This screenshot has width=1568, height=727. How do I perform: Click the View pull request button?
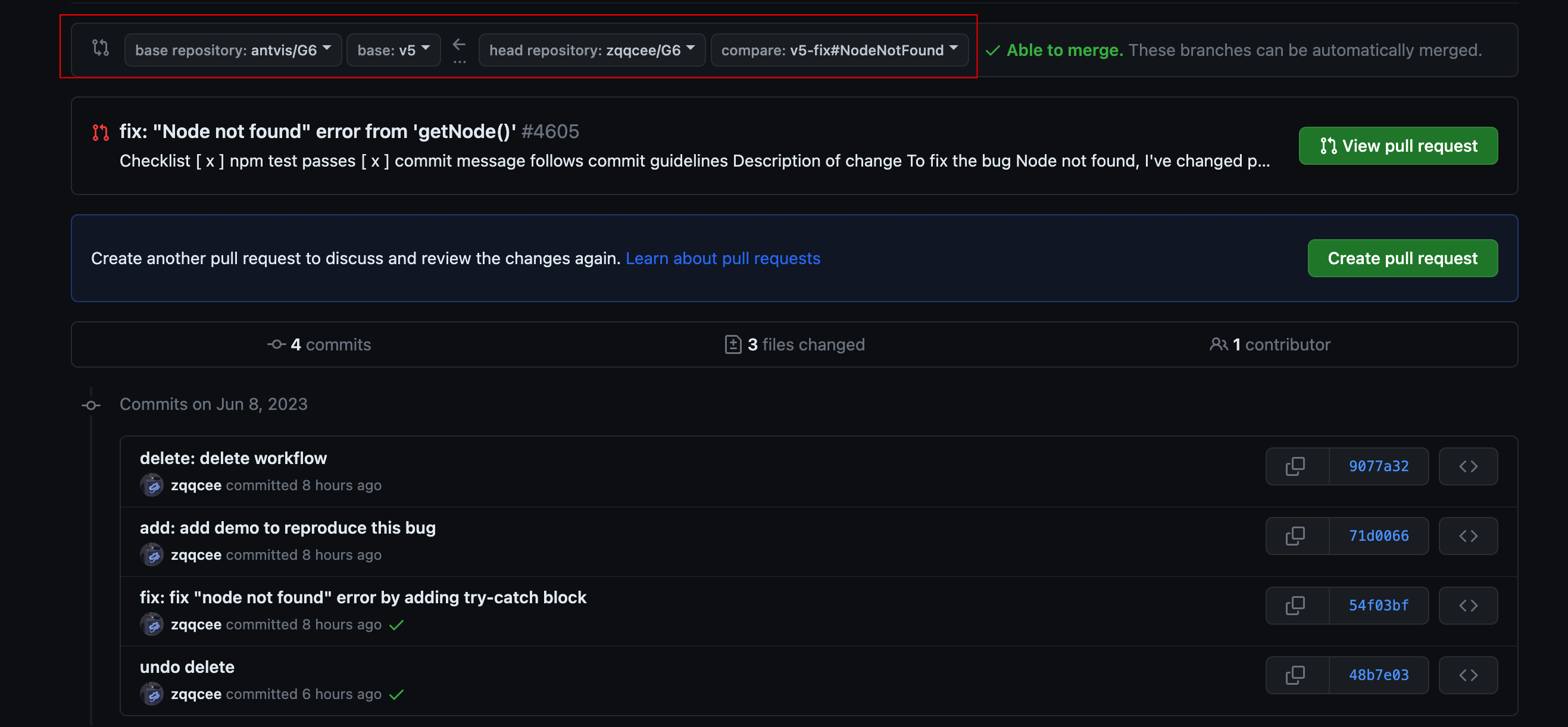coord(1398,146)
